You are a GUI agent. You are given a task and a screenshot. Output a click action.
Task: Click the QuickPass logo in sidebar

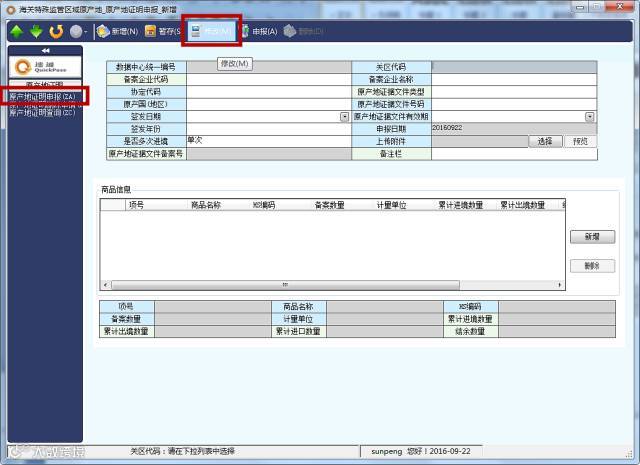tap(45, 67)
